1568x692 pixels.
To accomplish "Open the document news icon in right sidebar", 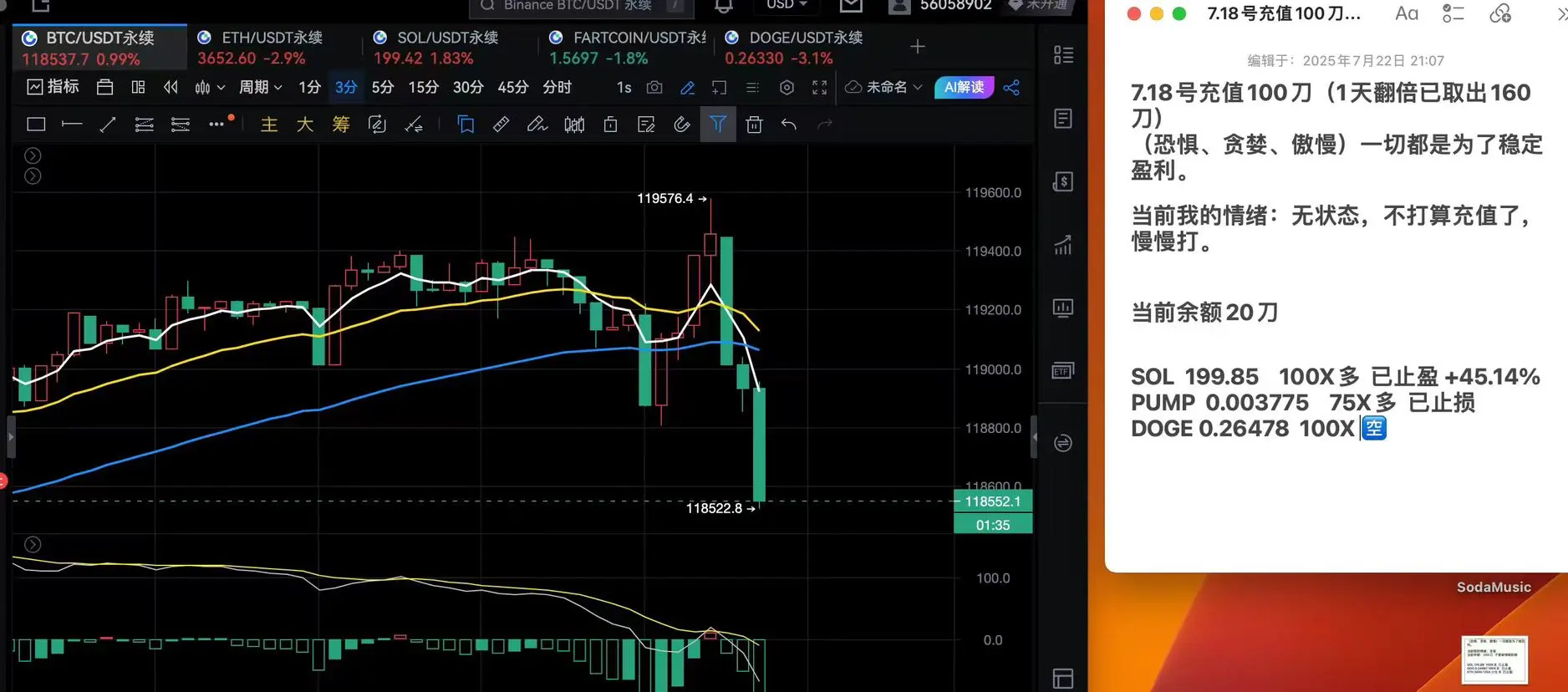I will click(1063, 119).
